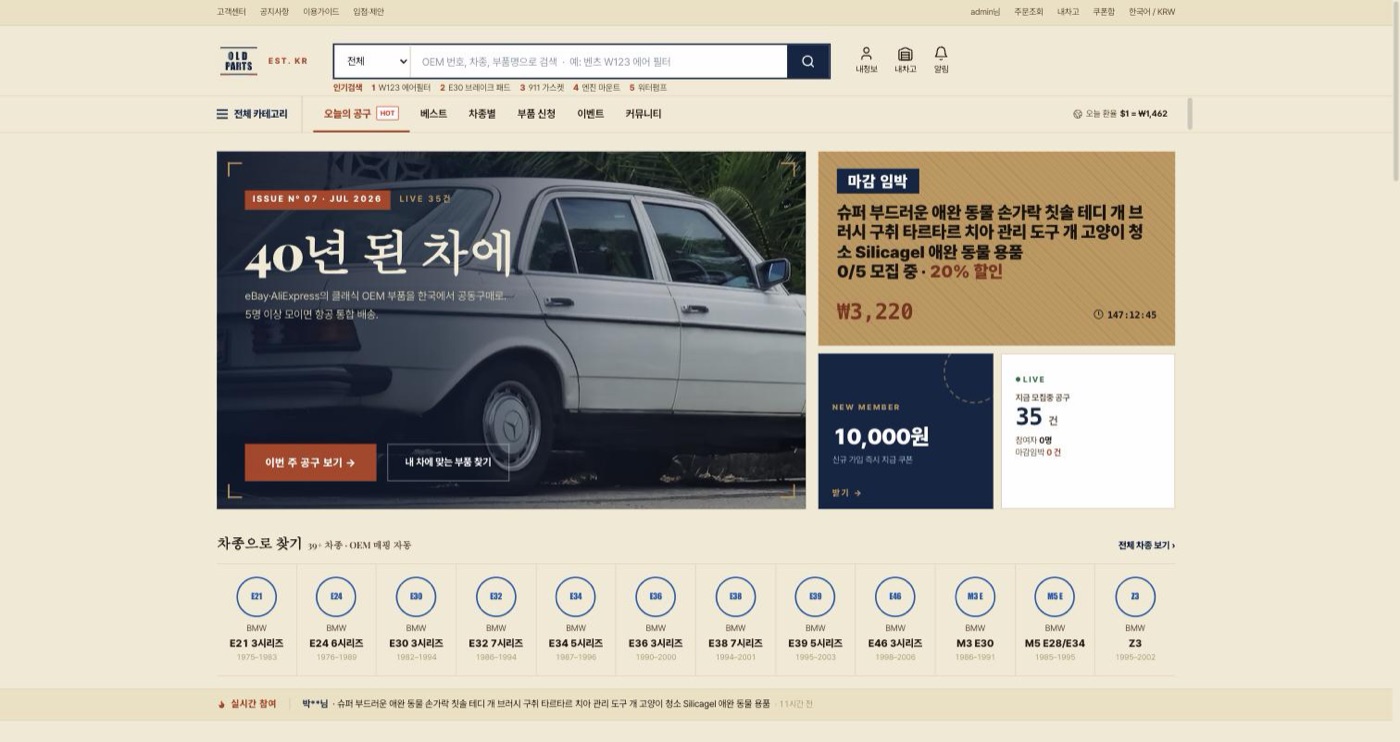Image resolution: width=1400 pixels, height=742 pixels.
Task: Open the 전체 search category dropdown
Action: pos(372,61)
